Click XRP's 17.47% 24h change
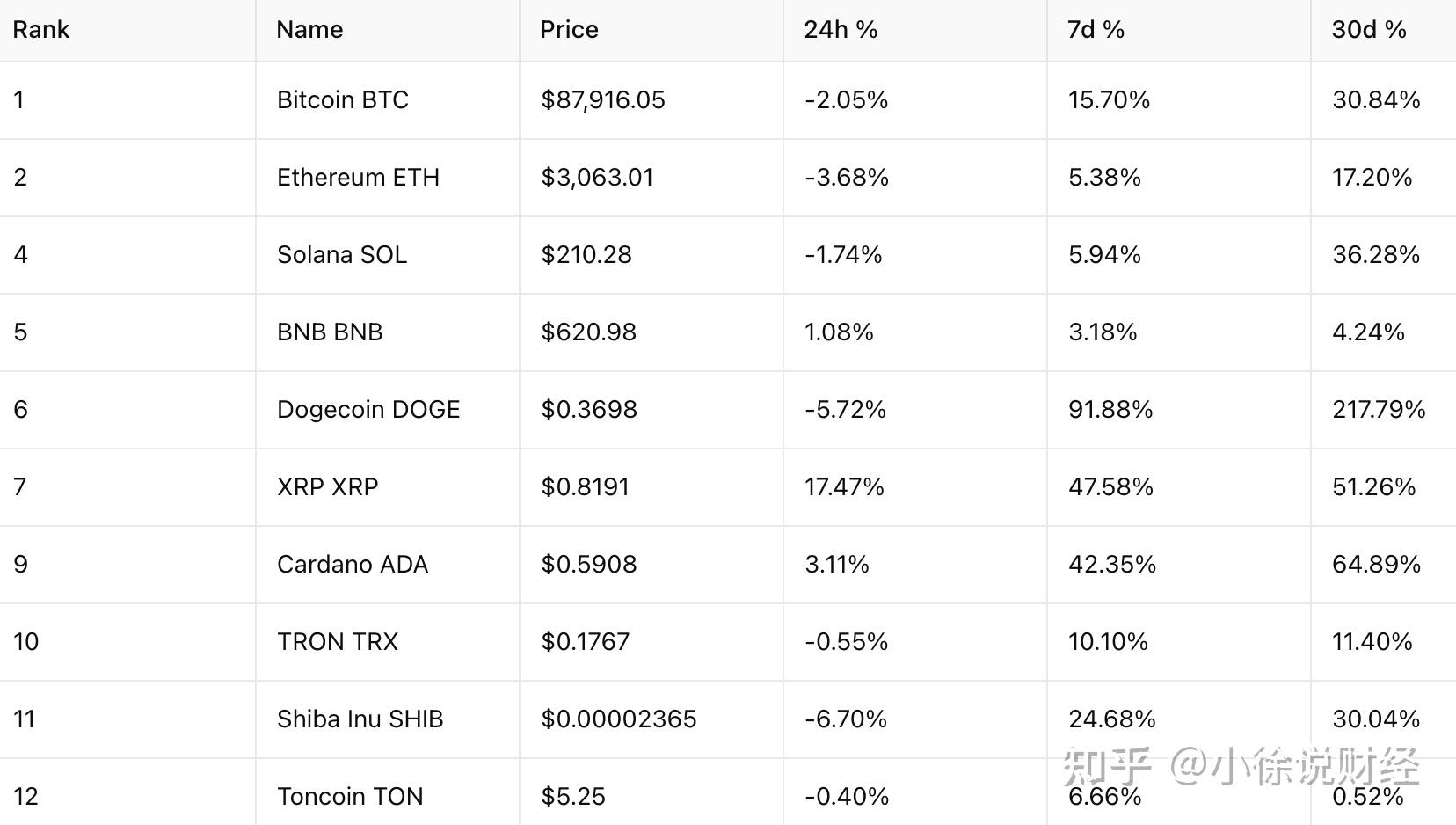 click(844, 487)
